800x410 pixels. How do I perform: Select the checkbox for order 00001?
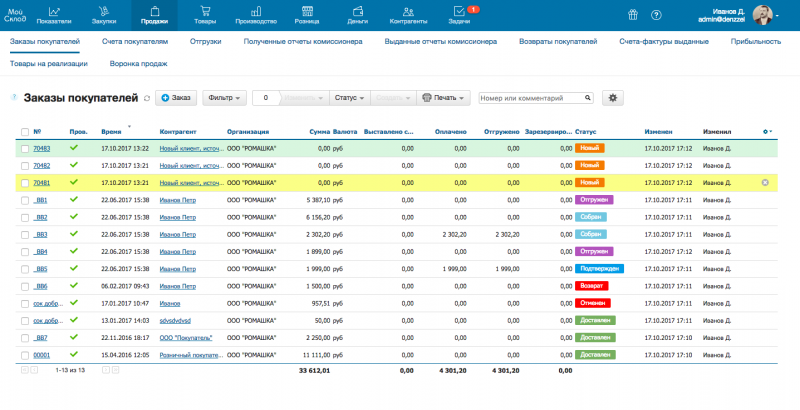point(24,355)
